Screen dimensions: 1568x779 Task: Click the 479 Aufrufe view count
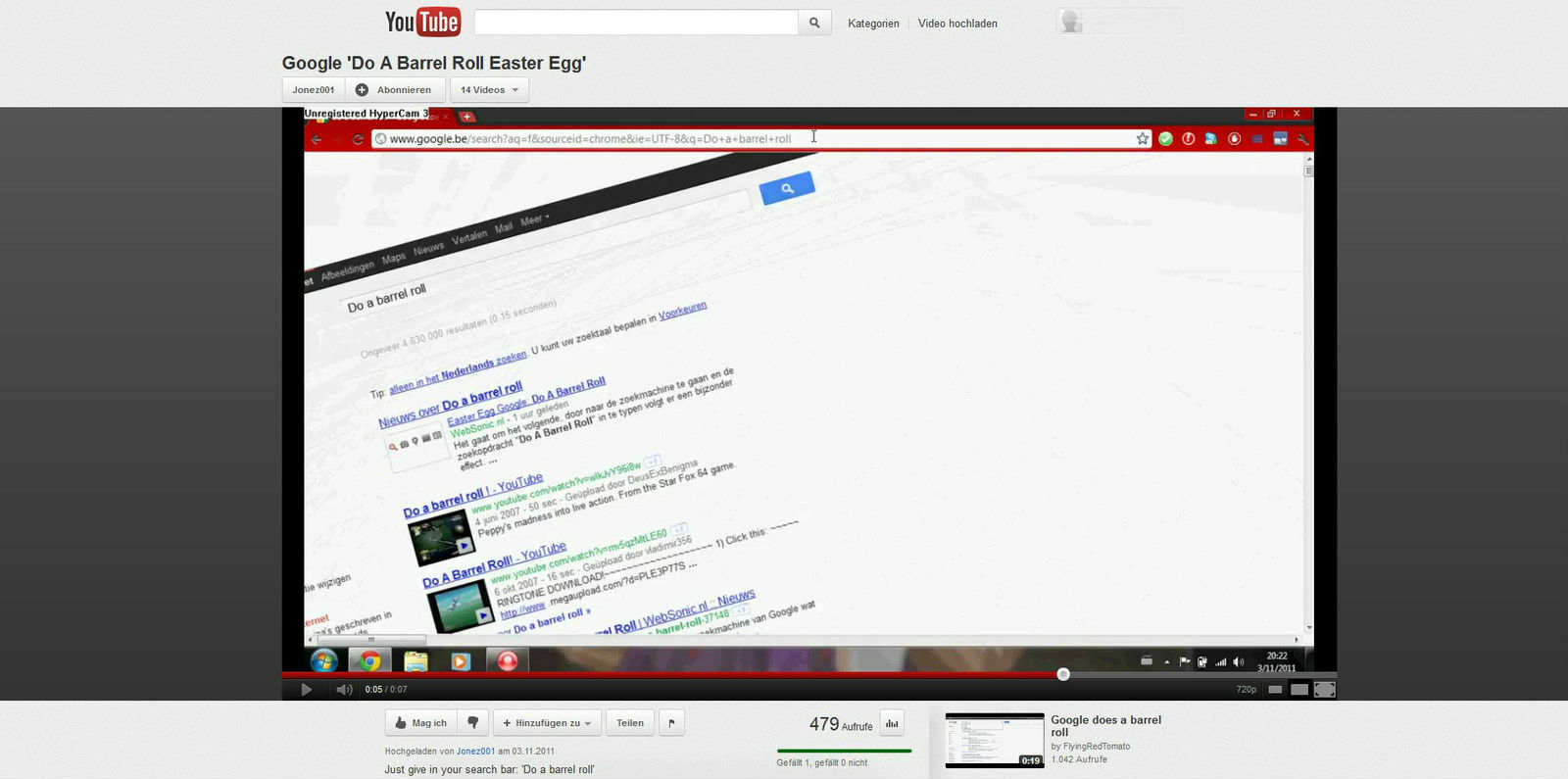coord(841,724)
